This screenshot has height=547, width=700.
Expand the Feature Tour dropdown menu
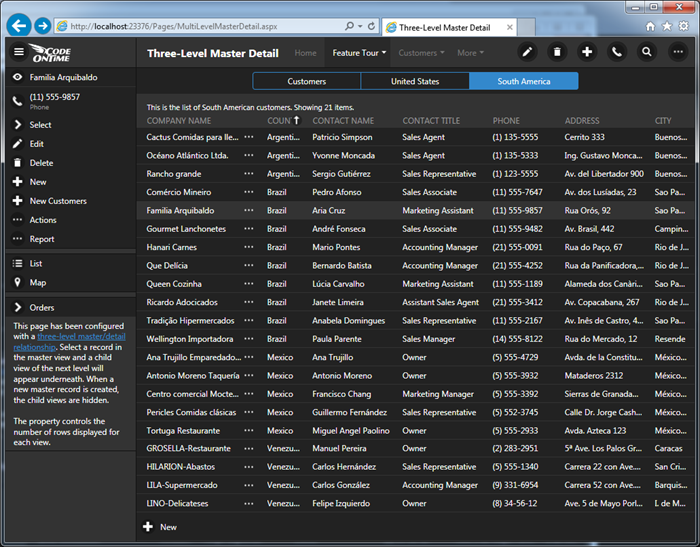(359, 53)
